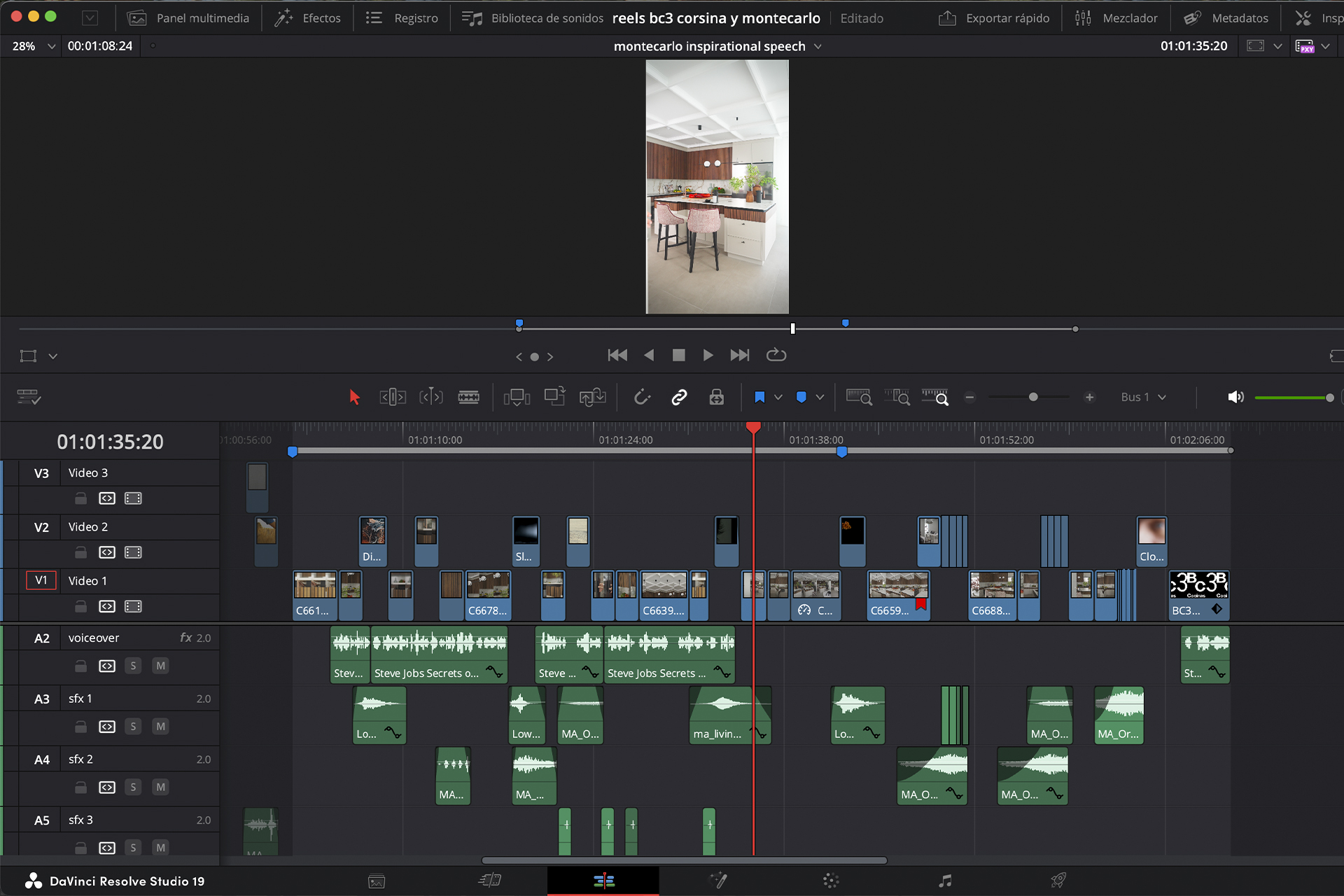Open the Bus 1 output dropdown
Screen dimensions: 1344x896
(1143, 398)
